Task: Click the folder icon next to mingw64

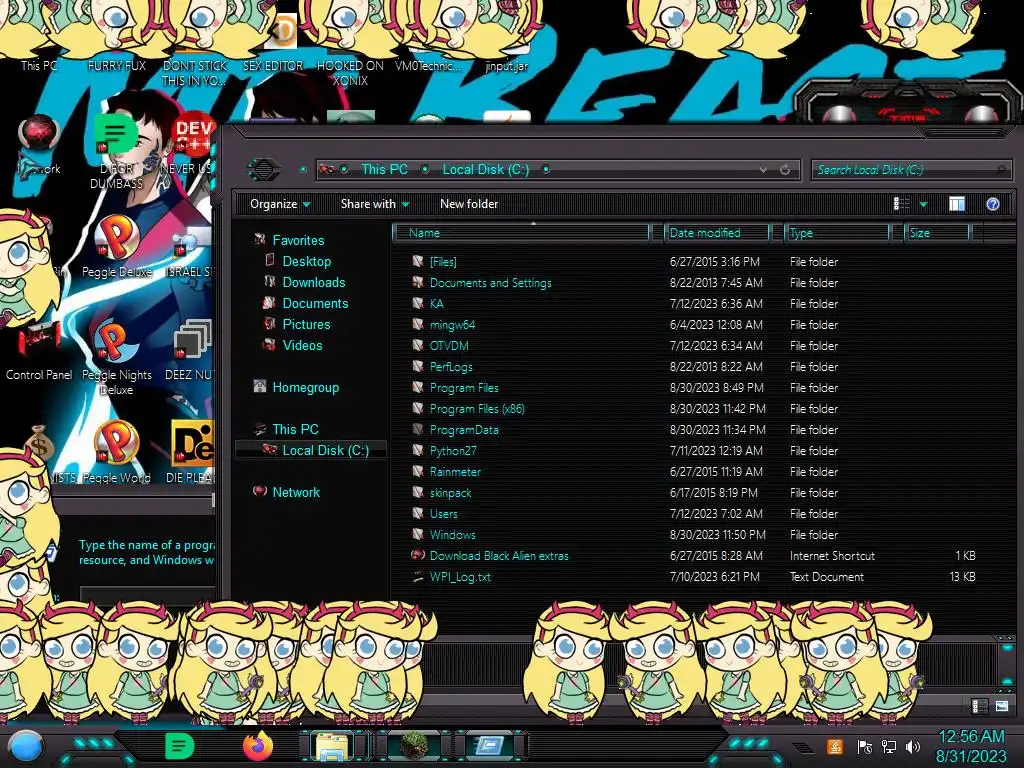Action: point(418,324)
